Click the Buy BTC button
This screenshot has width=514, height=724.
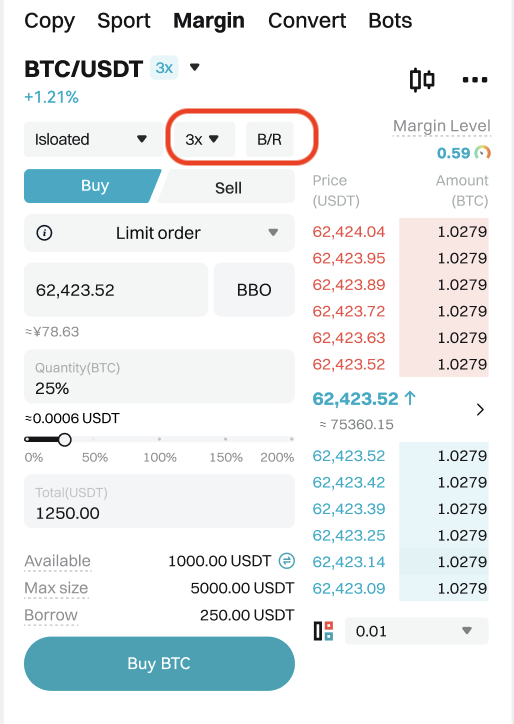(x=159, y=664)
